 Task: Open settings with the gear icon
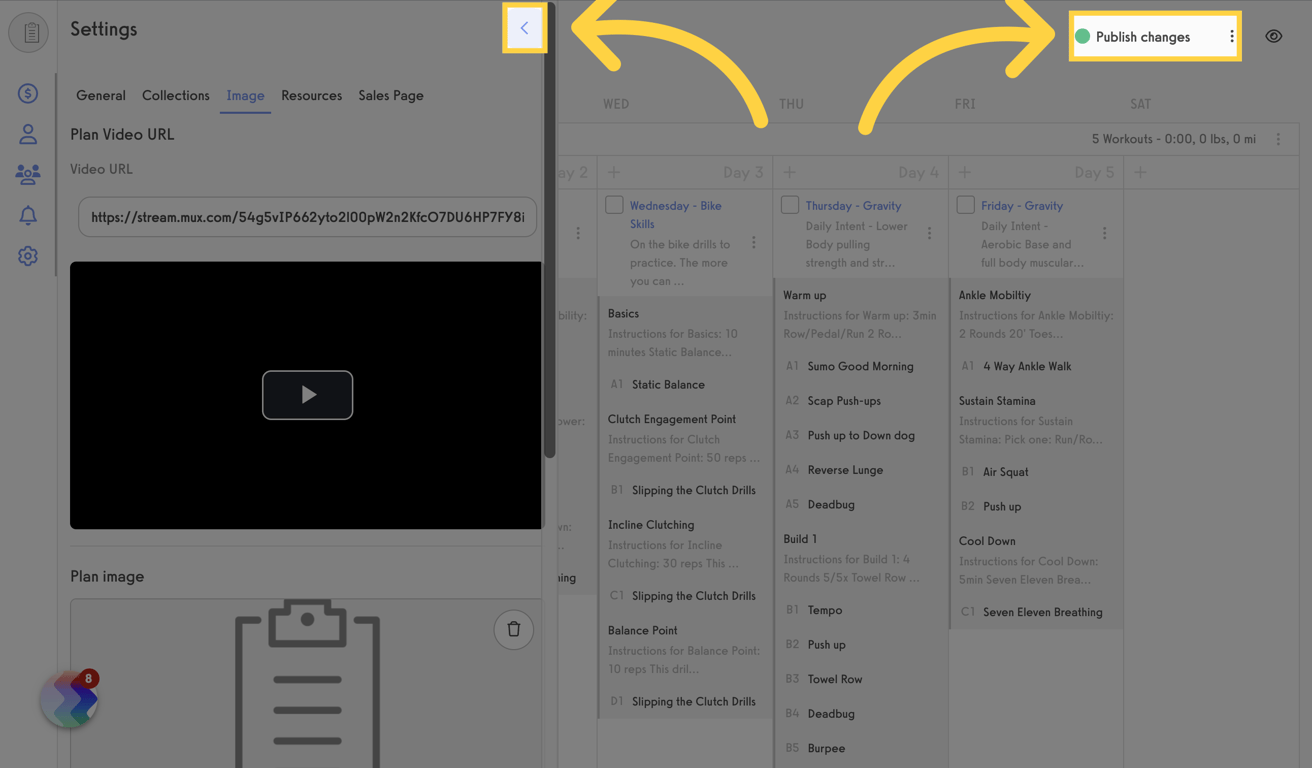click(x=28, y=255)
